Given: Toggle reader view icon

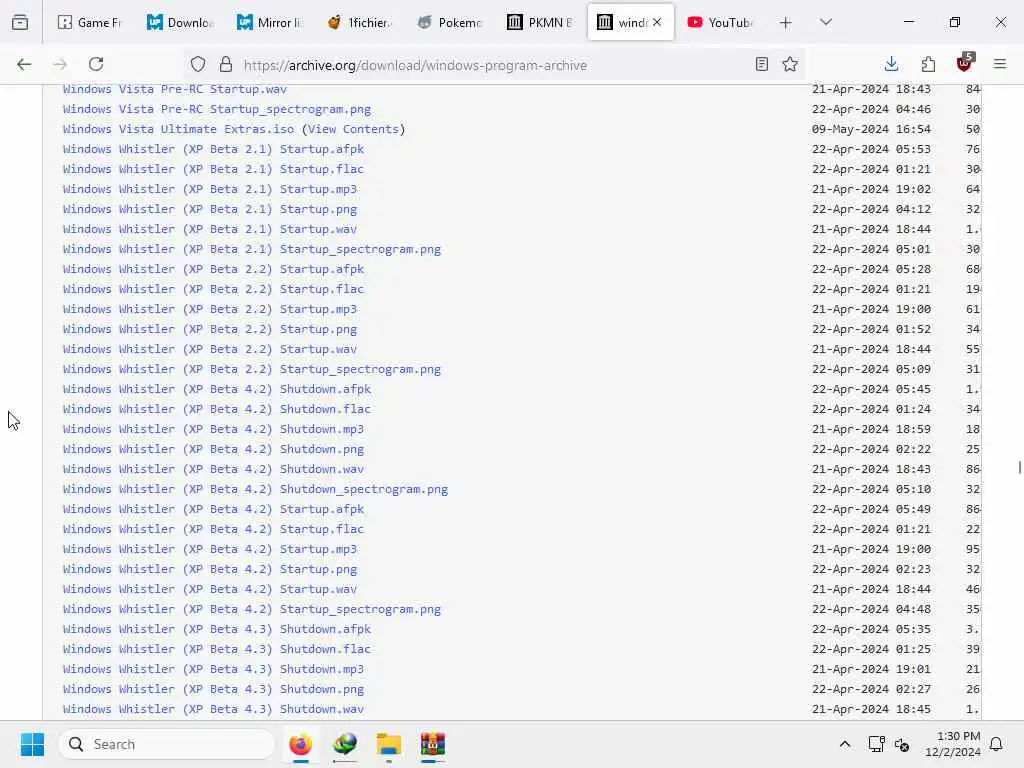Looking at the screenshot, I should (x=761, y=64).
